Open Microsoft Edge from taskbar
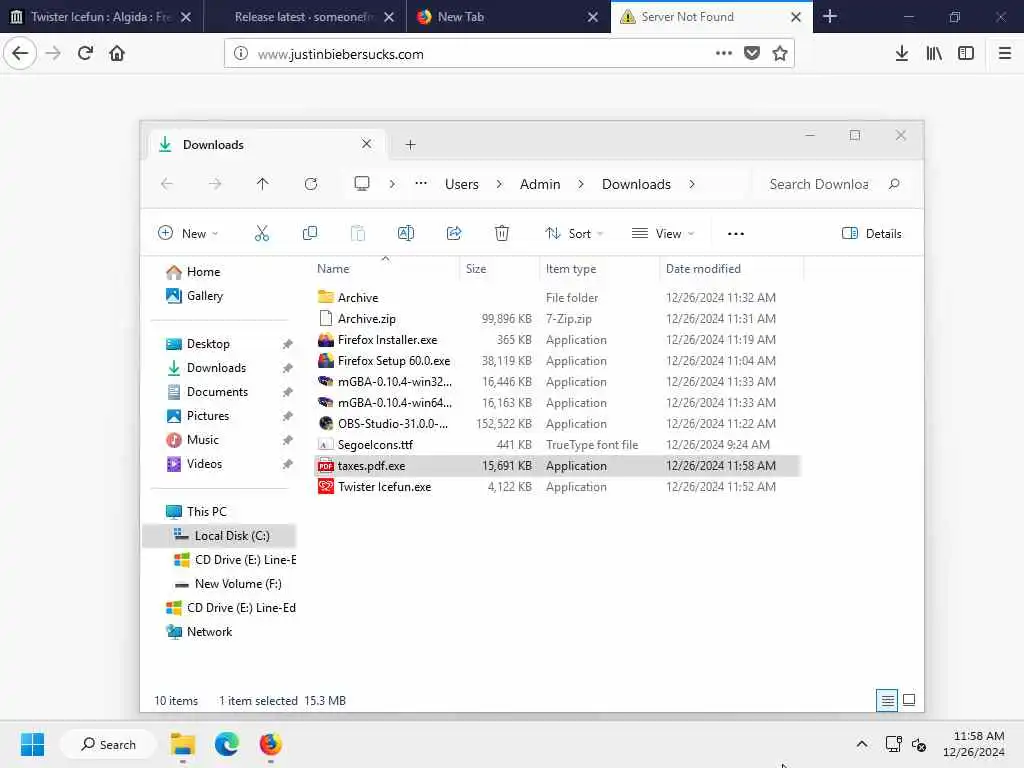Viewport: 1024px width, 768px height. click(x=227, y=744)
